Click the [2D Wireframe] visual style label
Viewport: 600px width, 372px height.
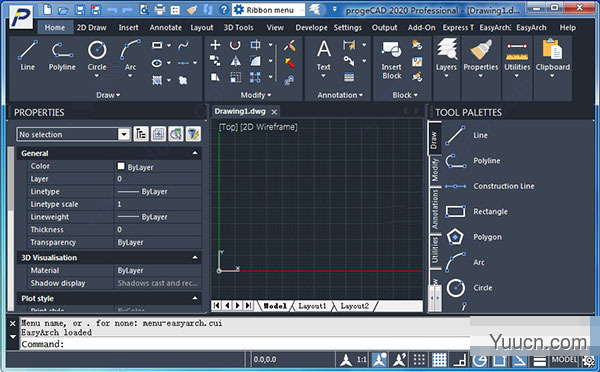(269, 127)
